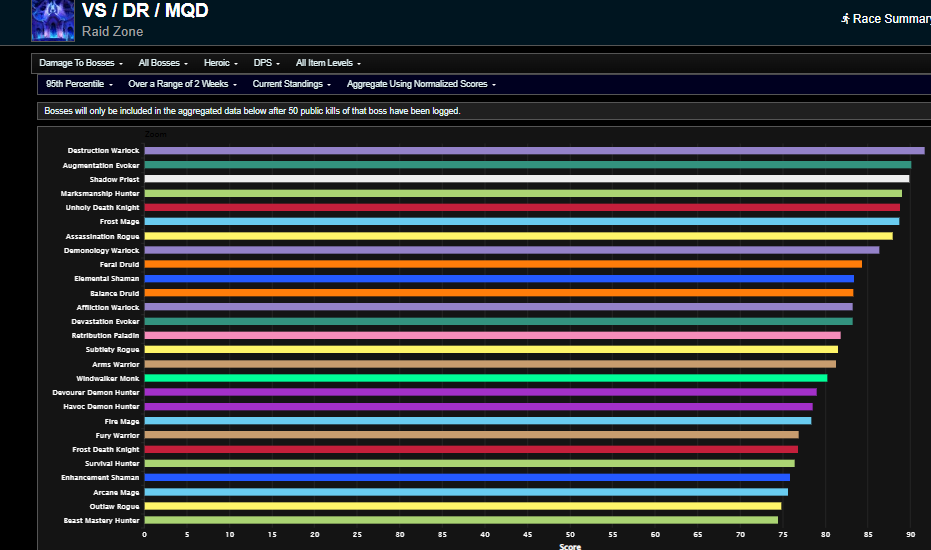Open the Current Standings menu
Viewport: 931px width, 550px height.
pyautogui.click(x=292, y=84)
